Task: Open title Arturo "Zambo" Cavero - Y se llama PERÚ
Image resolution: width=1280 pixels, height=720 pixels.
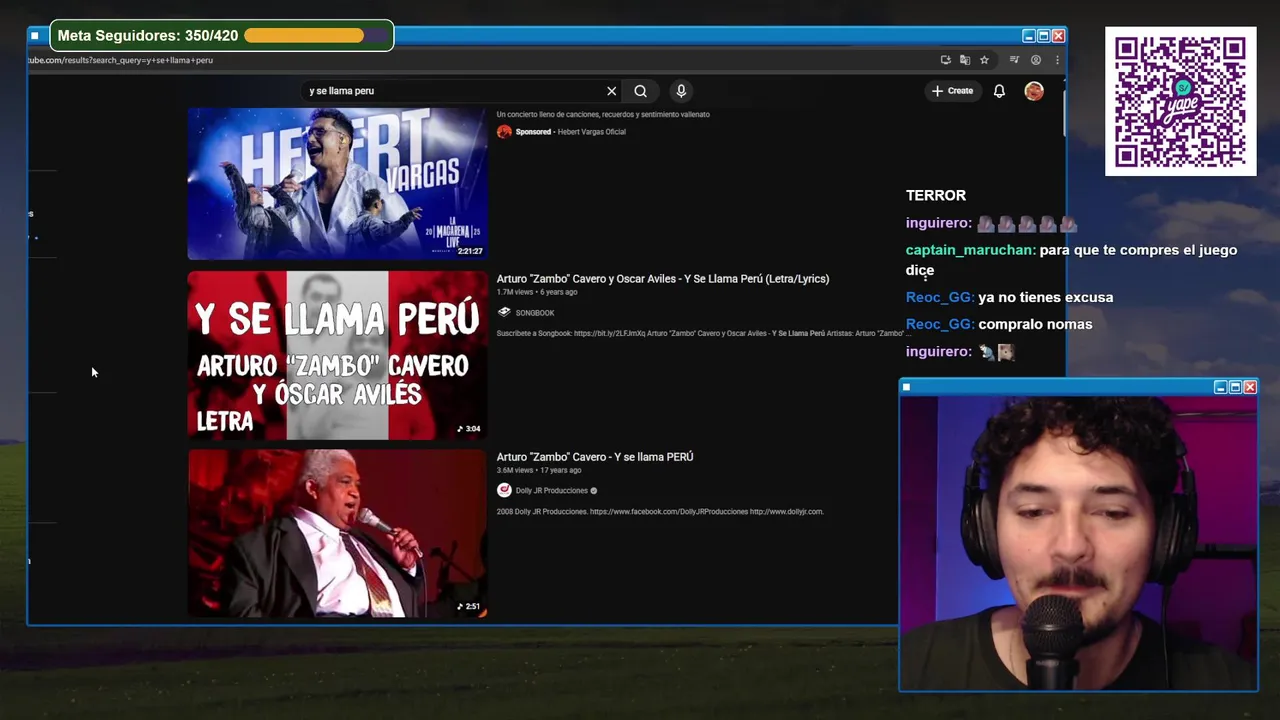Action: pyautogui.click(x=595, y=457)
